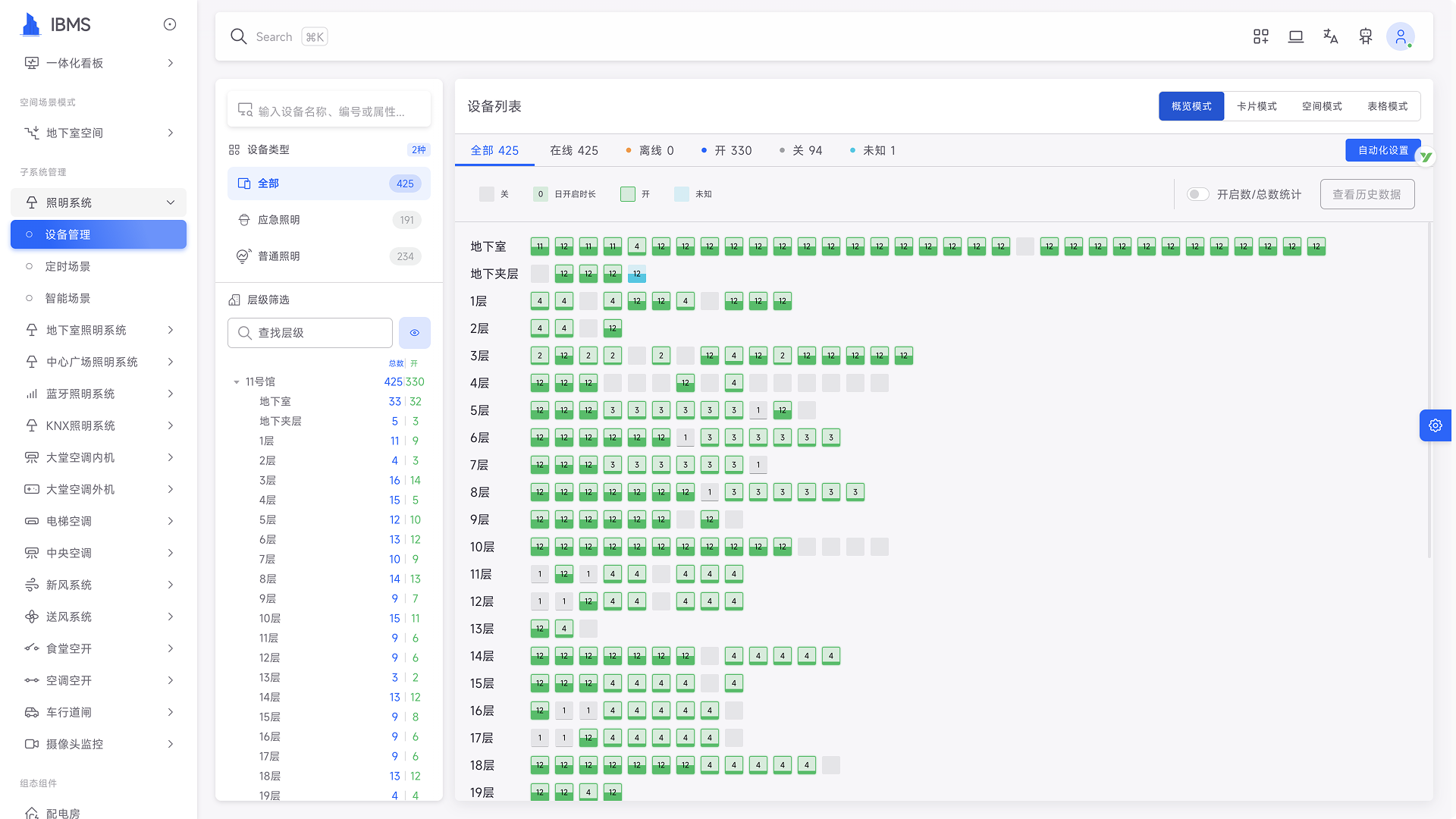Viewport: 1456px width, 819px height.
Task: Expand the 中央空调 sidebar section
Action: click(x=99, y=553)
